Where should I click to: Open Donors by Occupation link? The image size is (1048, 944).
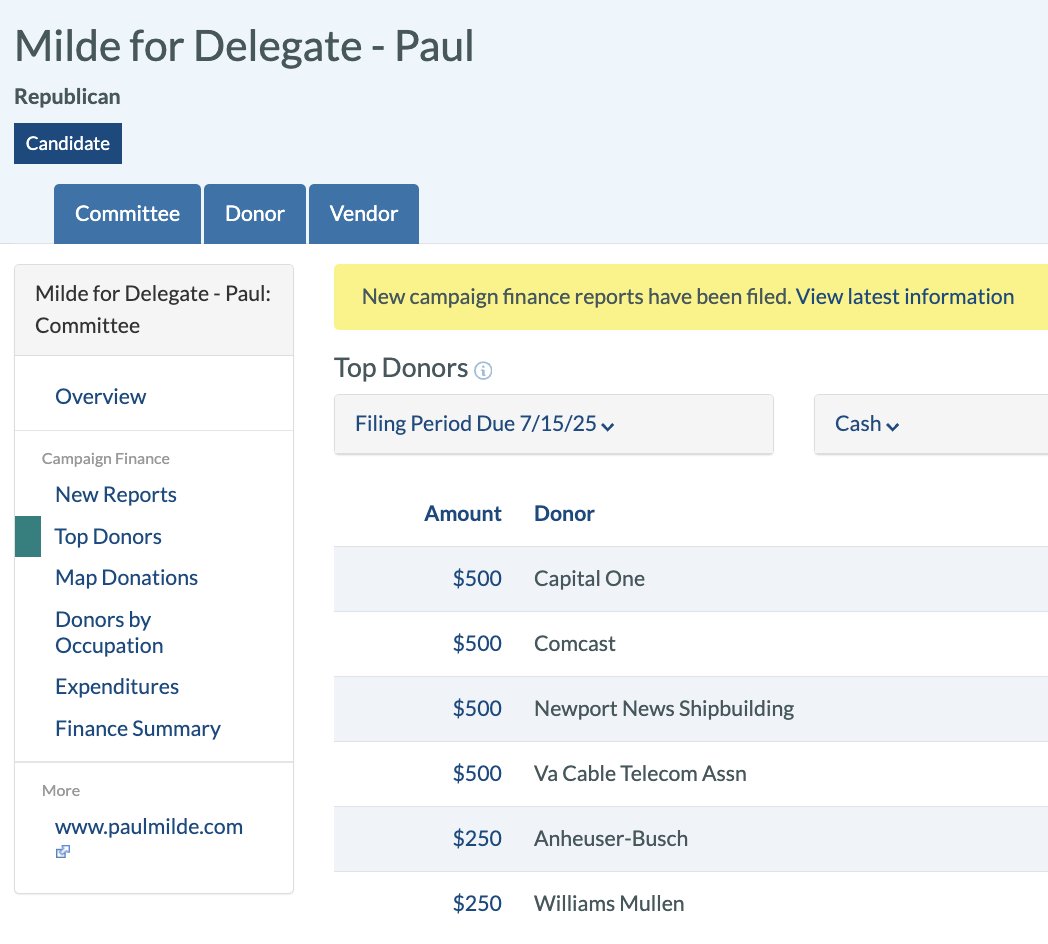point(109,632)
